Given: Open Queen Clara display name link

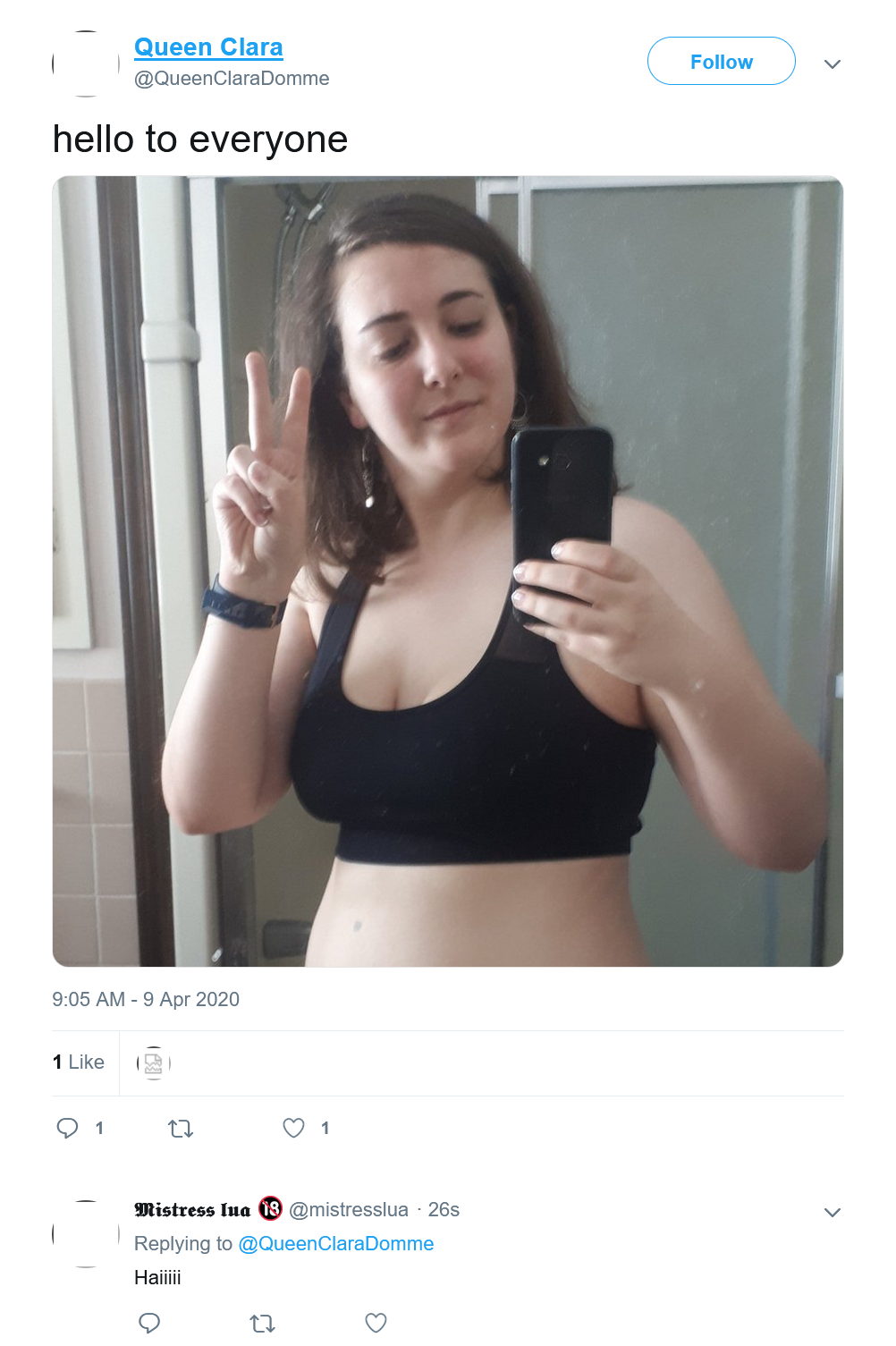Looking at the screenshot, I should (x=208, y=47).
